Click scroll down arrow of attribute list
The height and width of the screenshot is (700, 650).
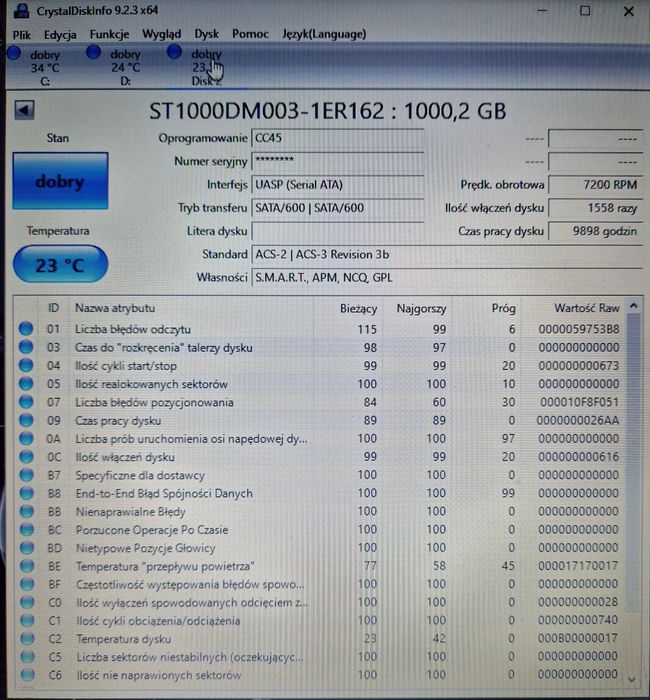631,679
